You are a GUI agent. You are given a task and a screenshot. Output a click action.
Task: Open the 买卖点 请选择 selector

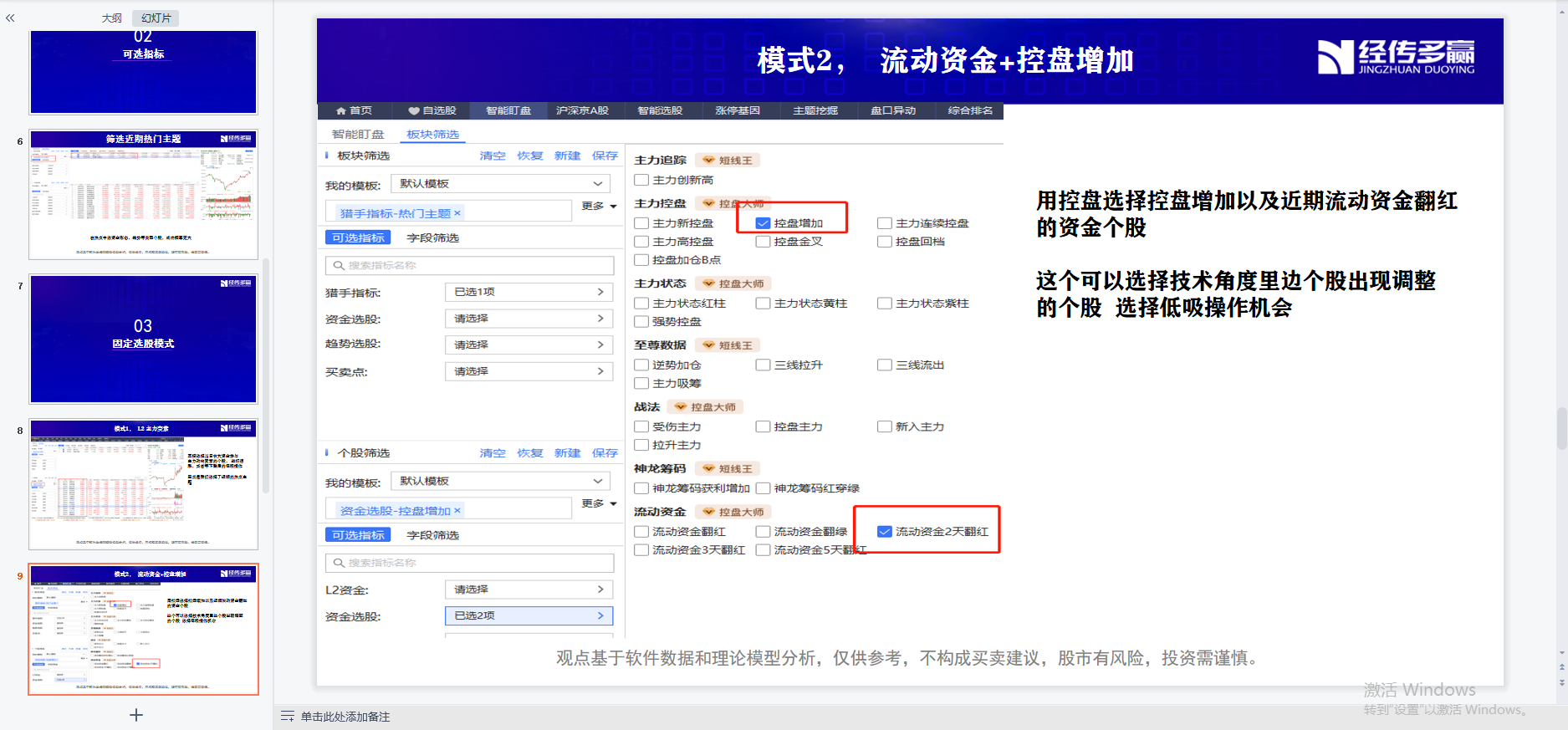(529, 371)
